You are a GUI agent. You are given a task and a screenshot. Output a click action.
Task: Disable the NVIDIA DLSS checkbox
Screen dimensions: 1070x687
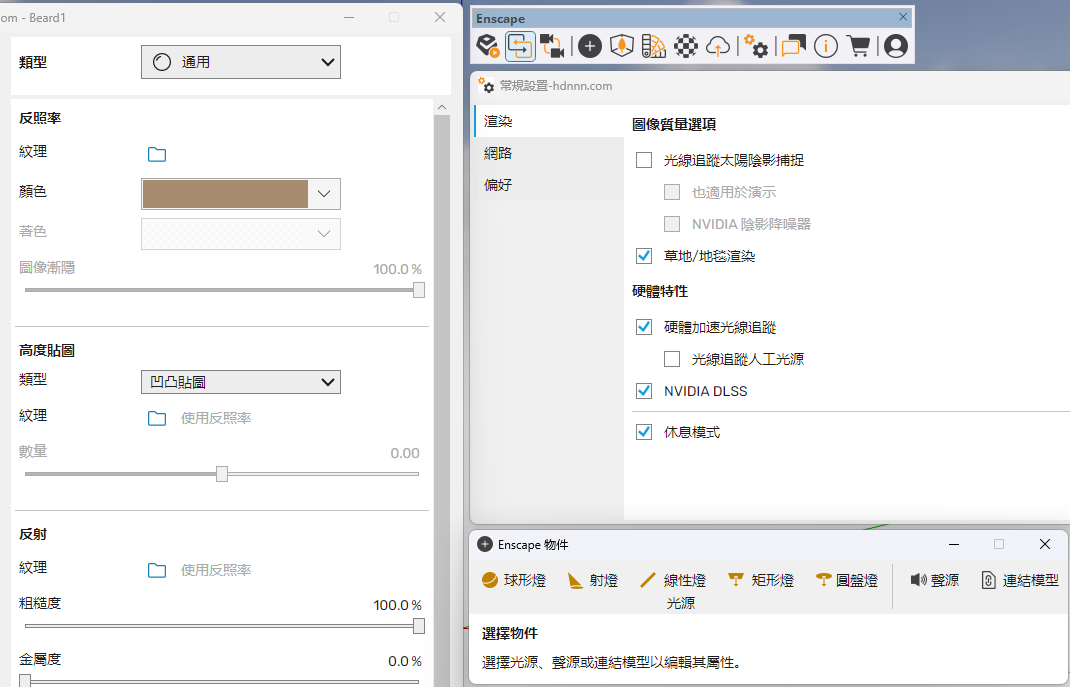644,391
